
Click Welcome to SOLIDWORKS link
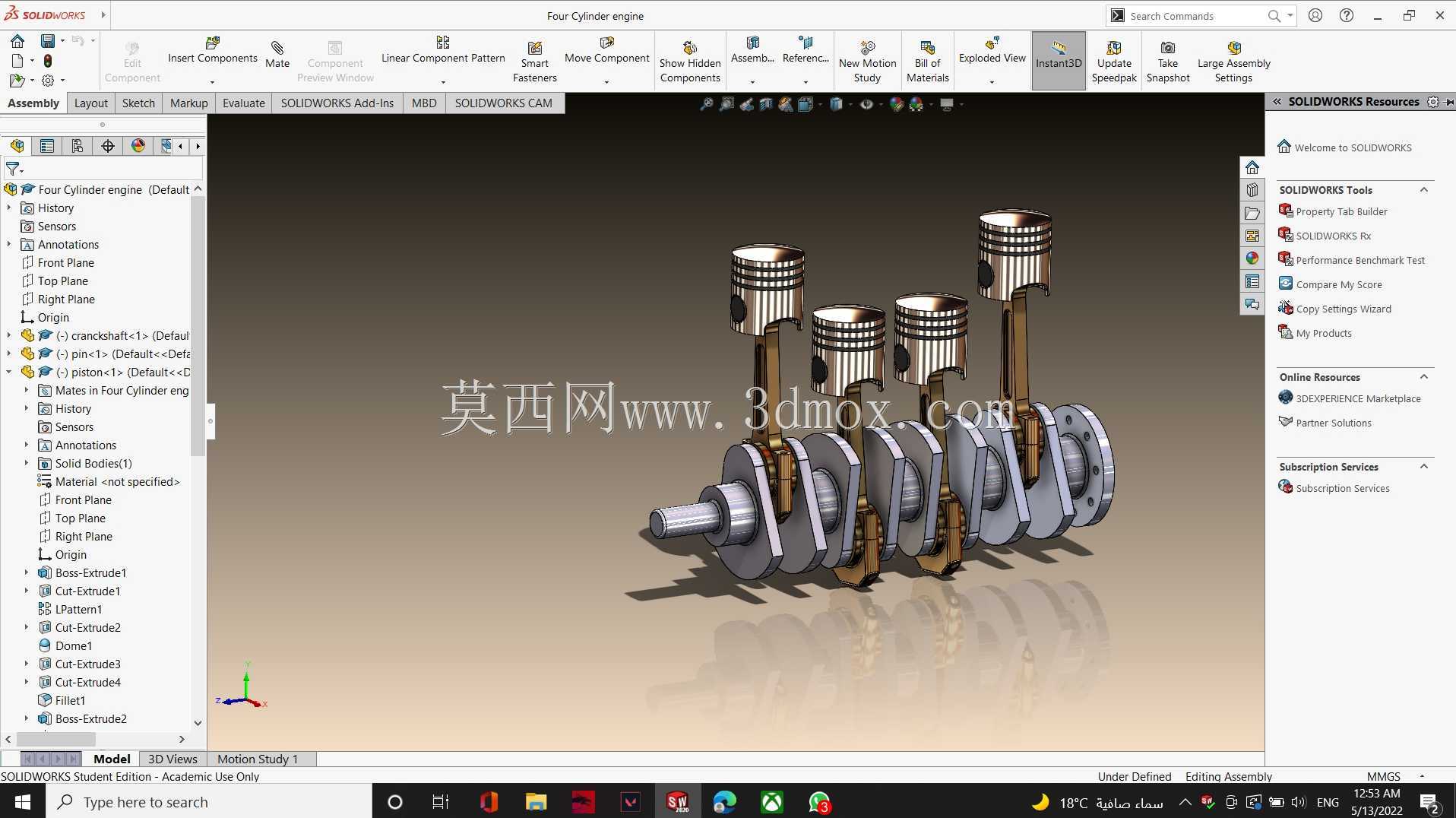point(1353,147)
